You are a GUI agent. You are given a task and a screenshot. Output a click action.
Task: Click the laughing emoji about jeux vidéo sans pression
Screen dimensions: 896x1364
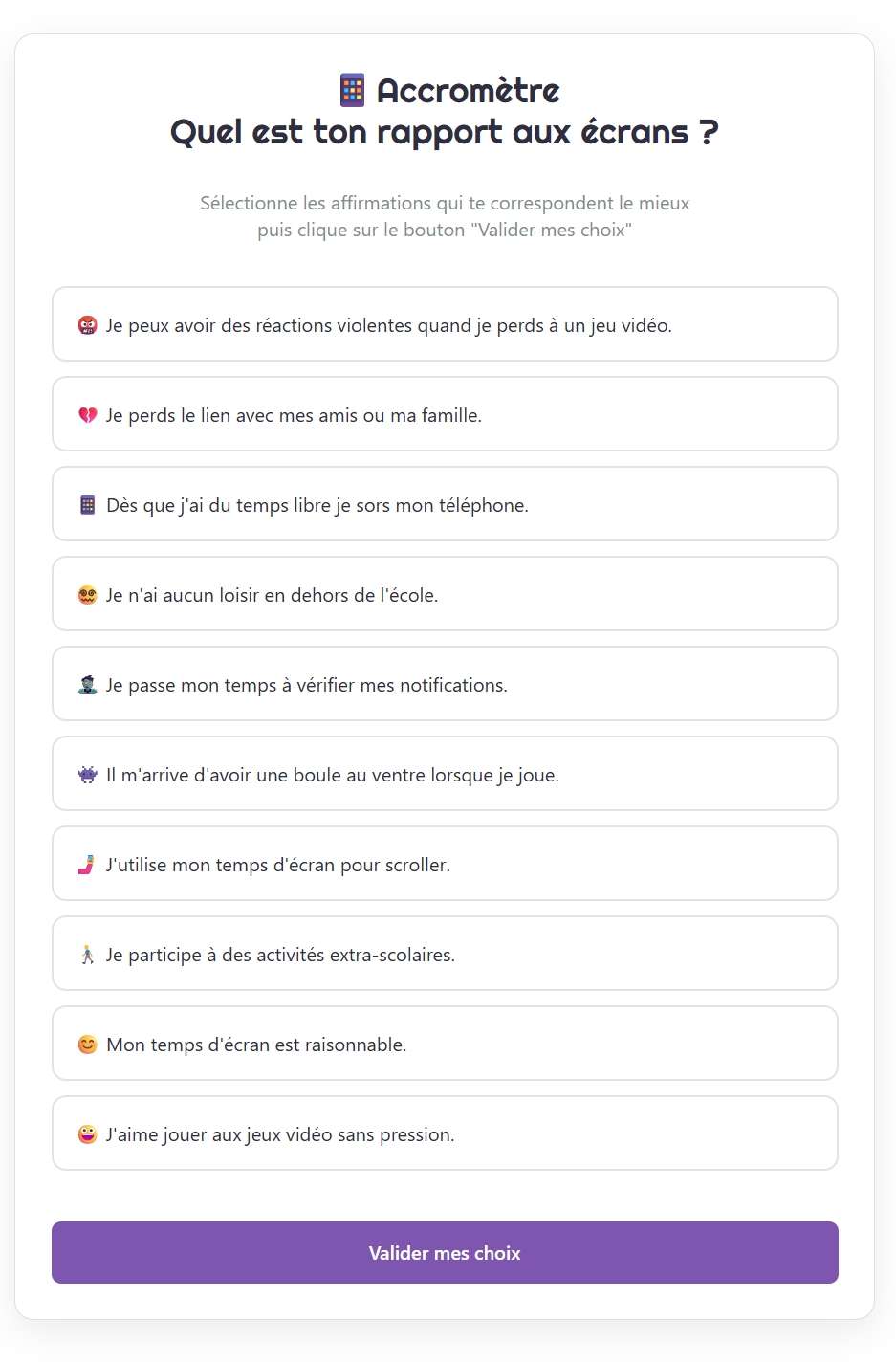pyautogui.click(x=87, y=1133)
